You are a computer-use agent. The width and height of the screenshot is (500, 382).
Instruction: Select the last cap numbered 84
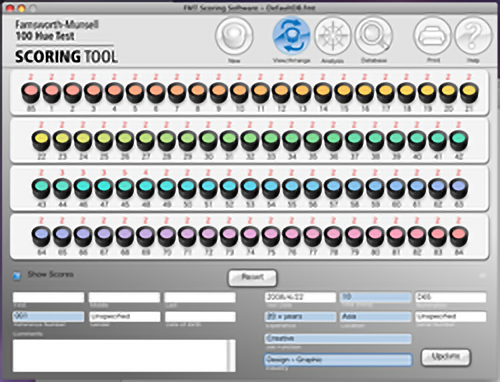[x=459, y=236]
